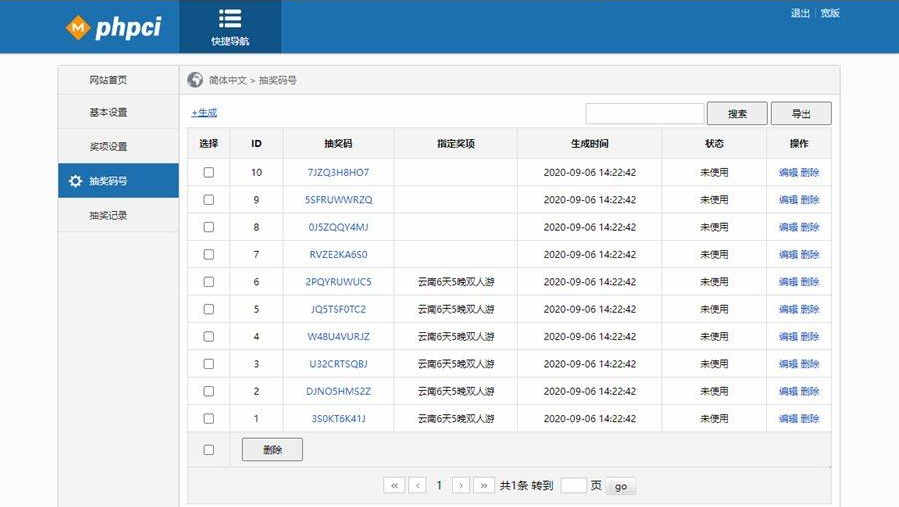The height and width of the screenshot is (507, 899).
Task: Click 删除 for row ID 2
Action: coord(810,391)
